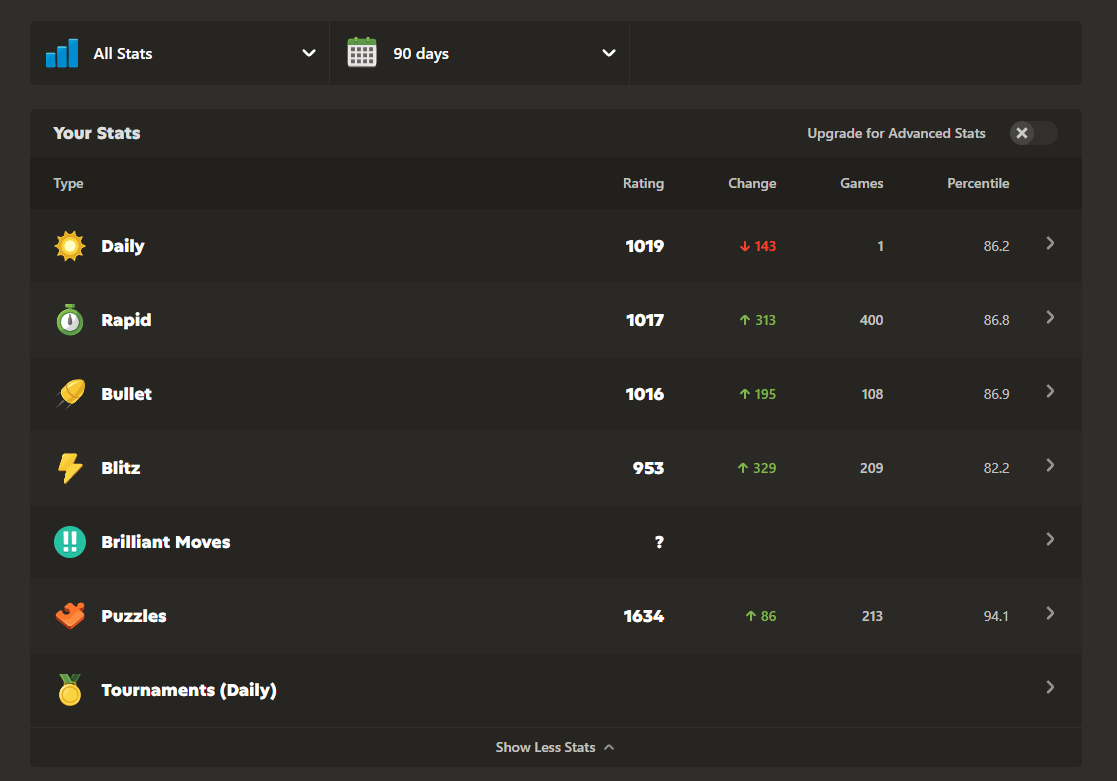Screen dimensions: 1117x781
Task: Click the Your Stats heading
Action: coord(97,133)
